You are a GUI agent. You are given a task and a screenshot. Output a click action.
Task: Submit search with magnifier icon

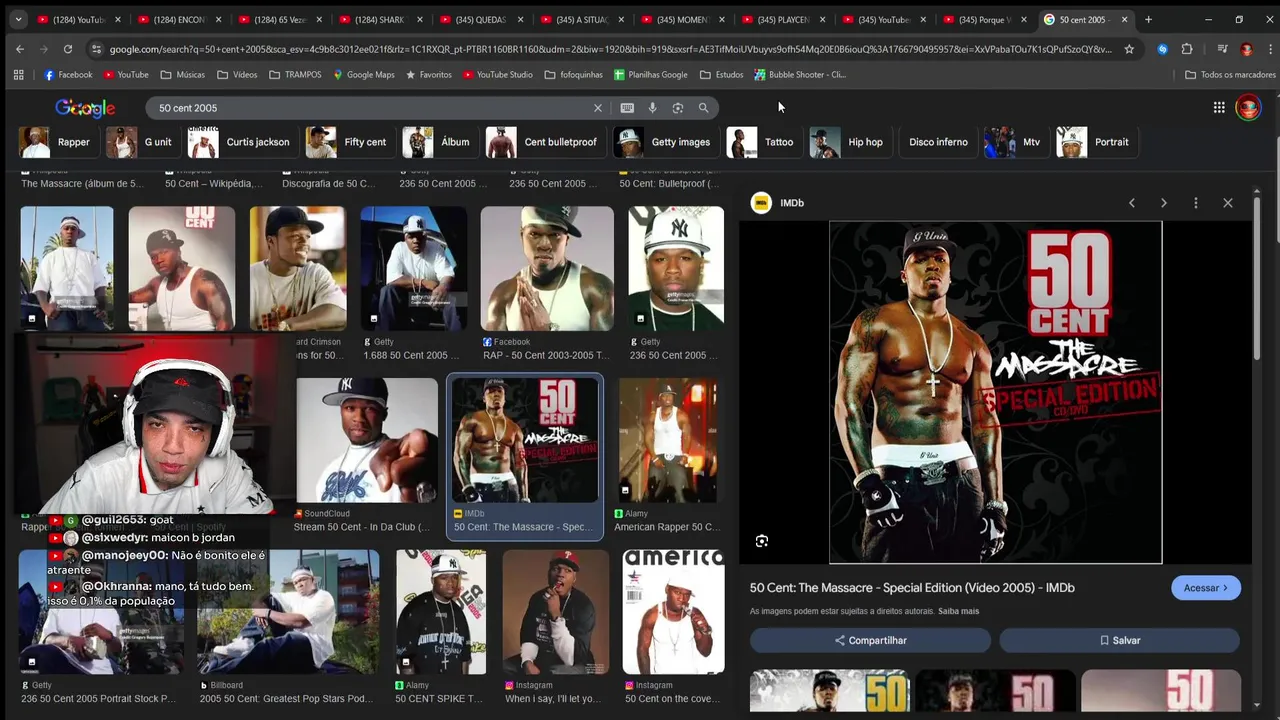pos(703,108)
